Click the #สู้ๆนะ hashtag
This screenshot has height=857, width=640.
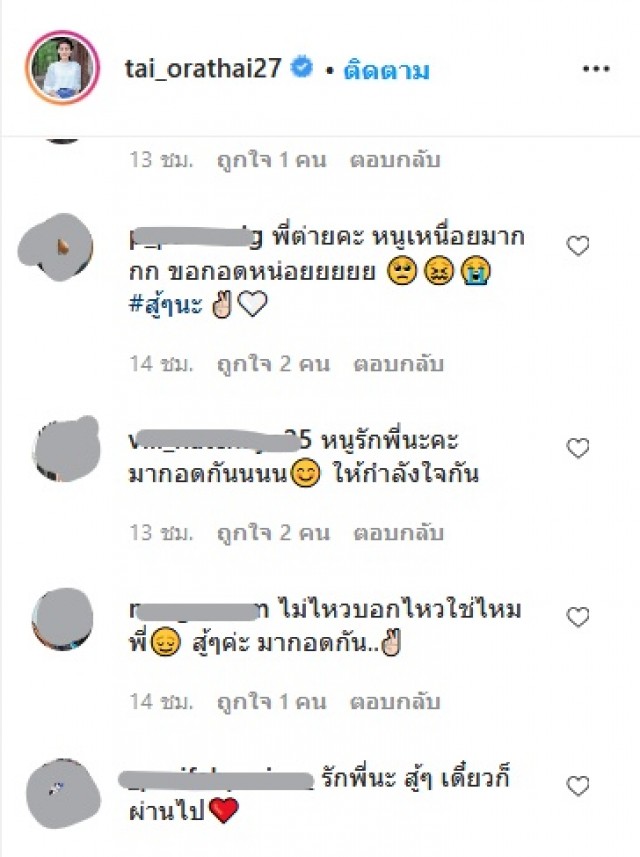(x=166, y=304)
